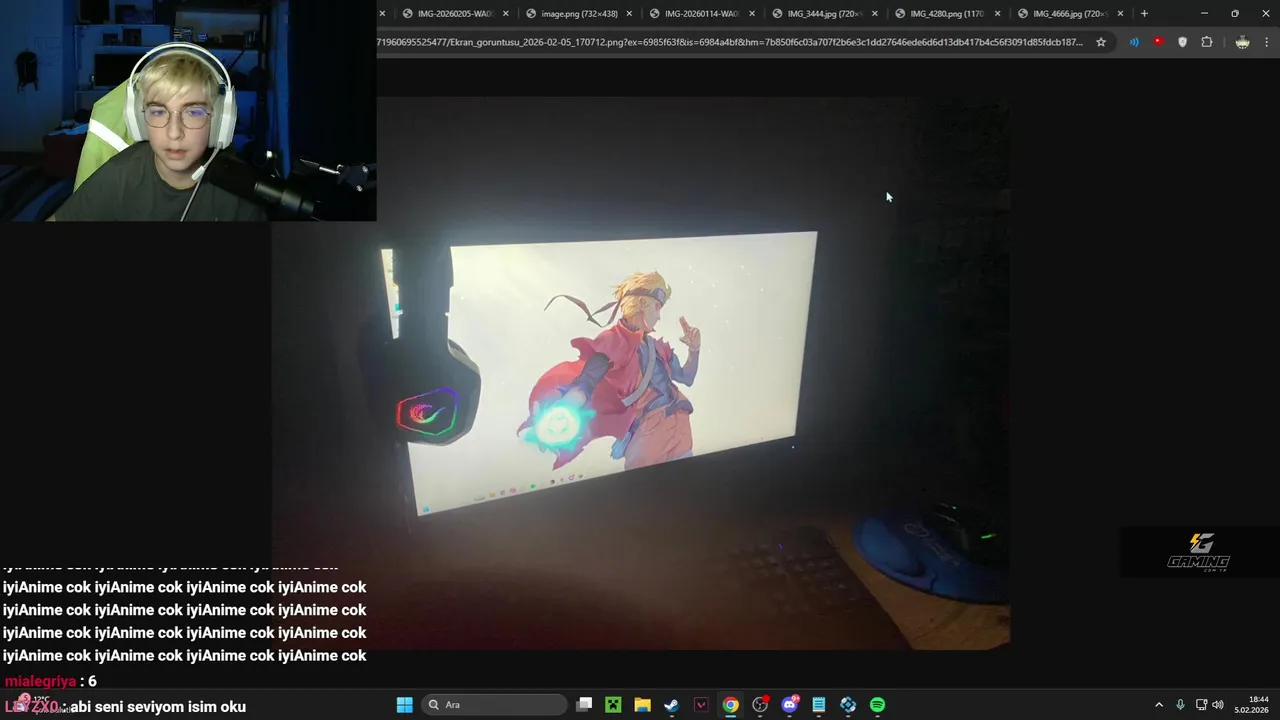The image size is (1280, 720).
Task: Click the Naruto monitor photo
Action: [x=640, y=372]
